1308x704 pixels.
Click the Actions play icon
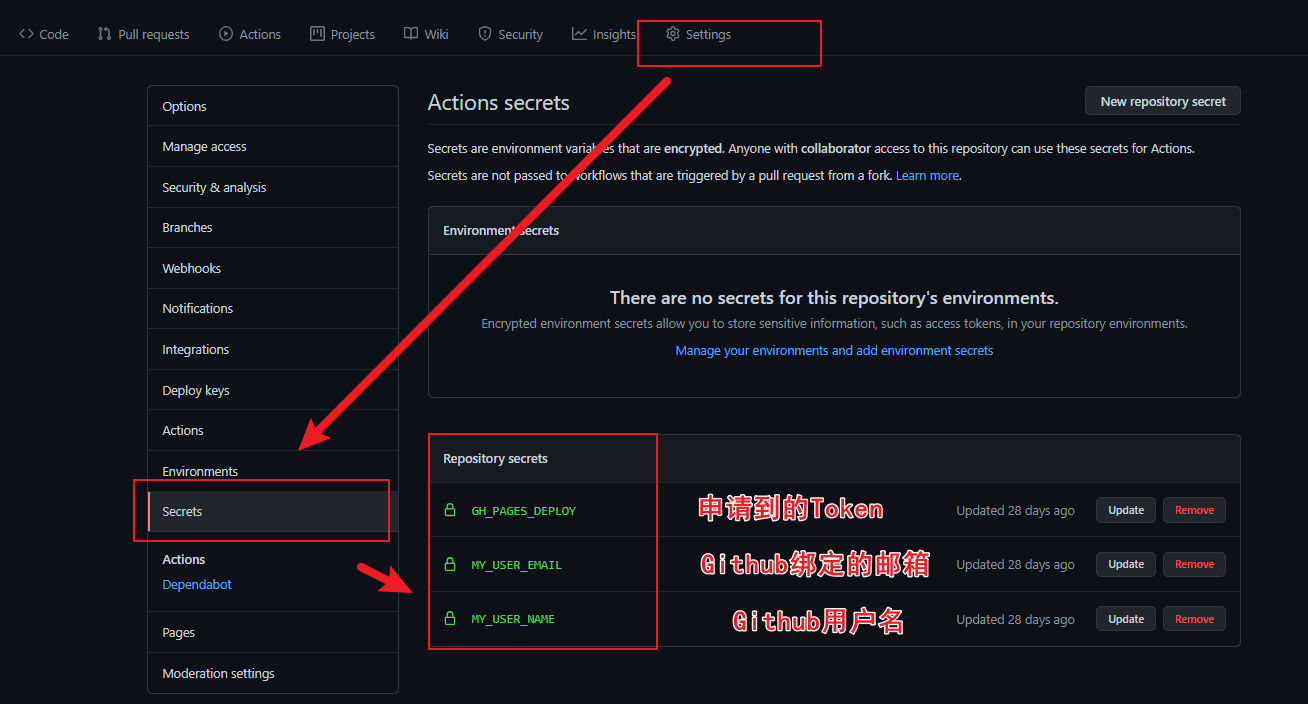[x=226, y=34]
